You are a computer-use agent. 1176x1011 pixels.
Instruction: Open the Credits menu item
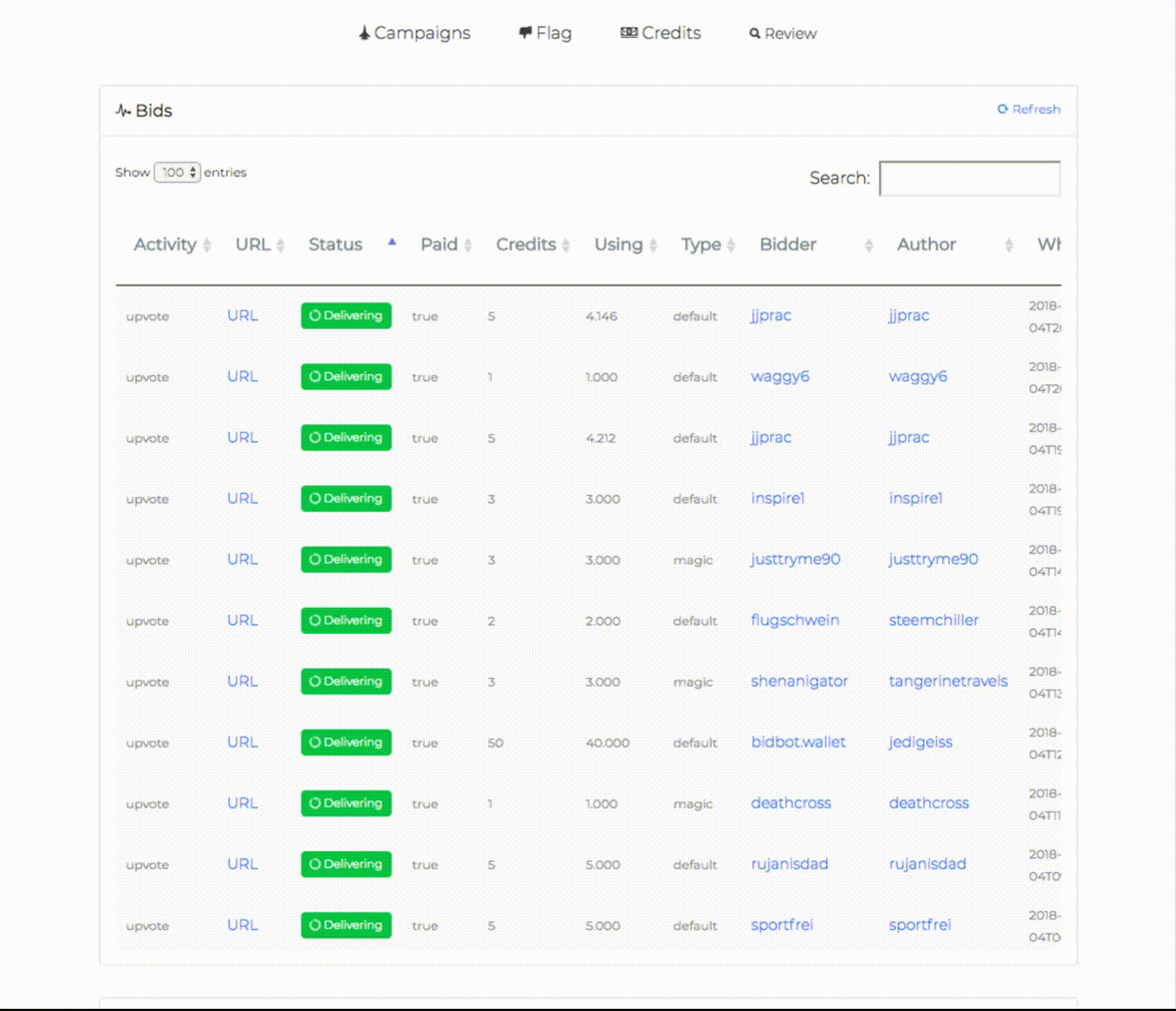(661, 33)
